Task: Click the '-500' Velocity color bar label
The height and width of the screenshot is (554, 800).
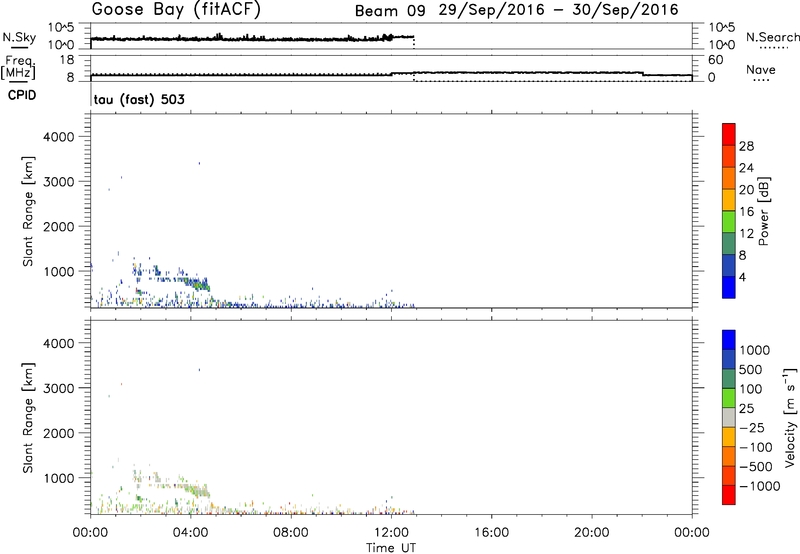Action: pos(756,466)
